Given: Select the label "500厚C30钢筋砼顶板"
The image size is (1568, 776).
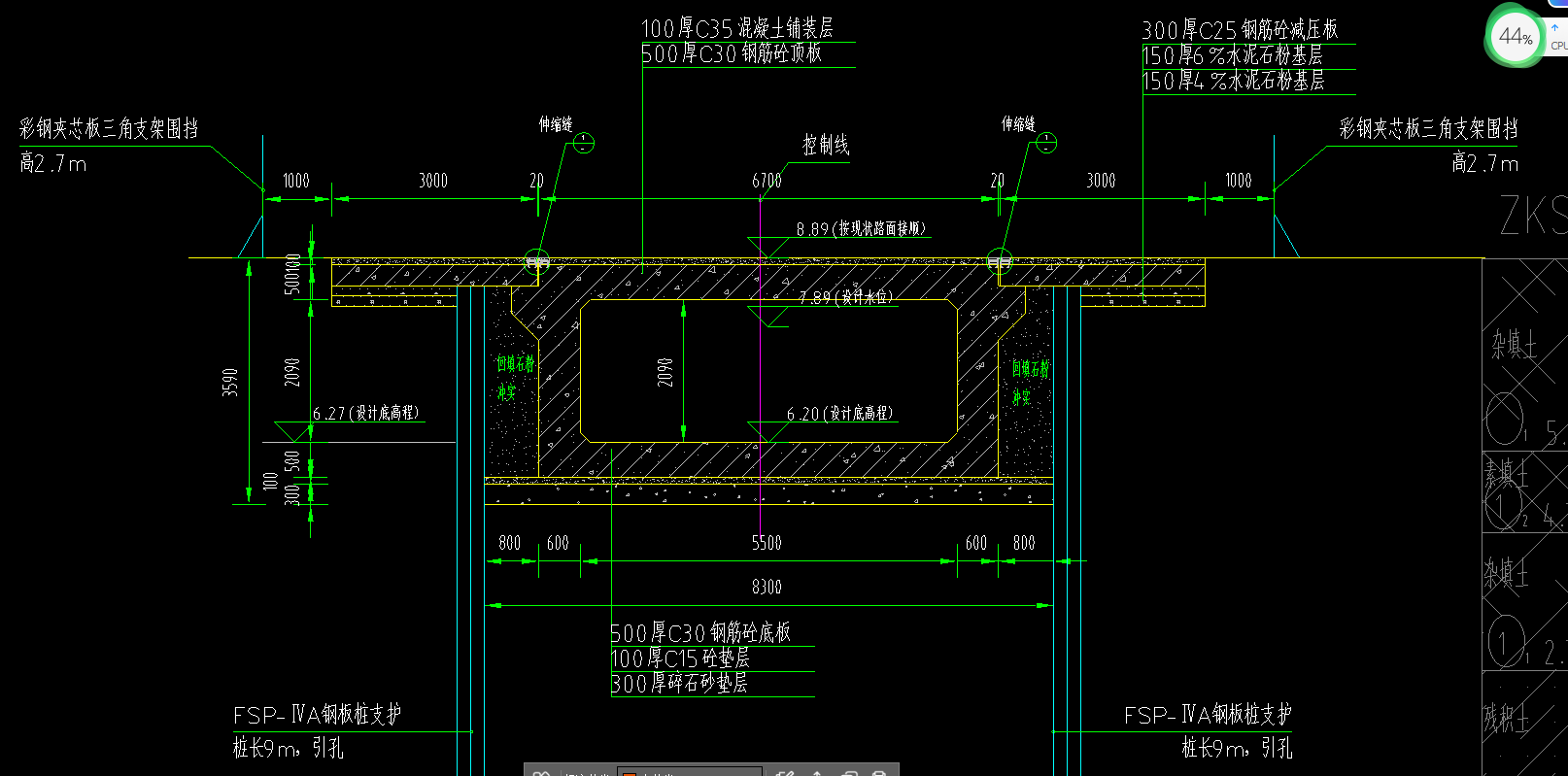Looking at the screenshot, I should coord(732,54).
